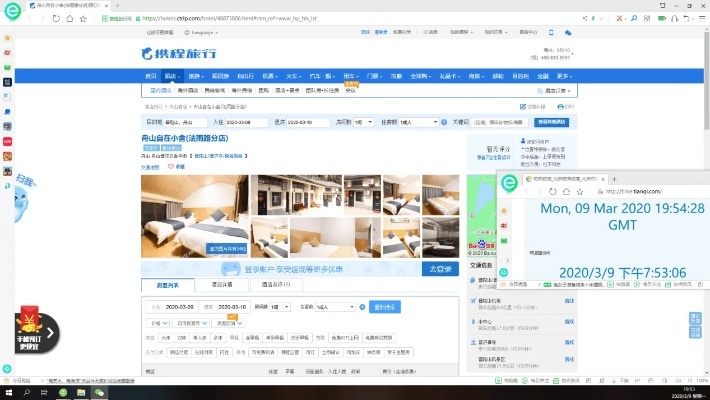
Task: Reload the tianqi.com page in the small browser window
Action: tap(552, 192)
